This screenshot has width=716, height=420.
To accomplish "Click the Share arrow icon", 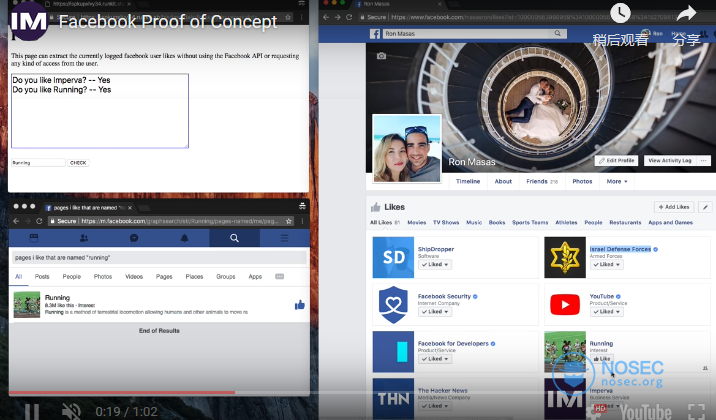I will 686,13.
